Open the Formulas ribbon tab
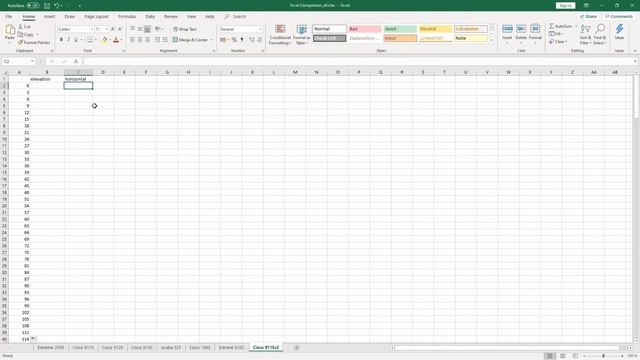This screenshot has width=640, height=360. coord(127,16)
